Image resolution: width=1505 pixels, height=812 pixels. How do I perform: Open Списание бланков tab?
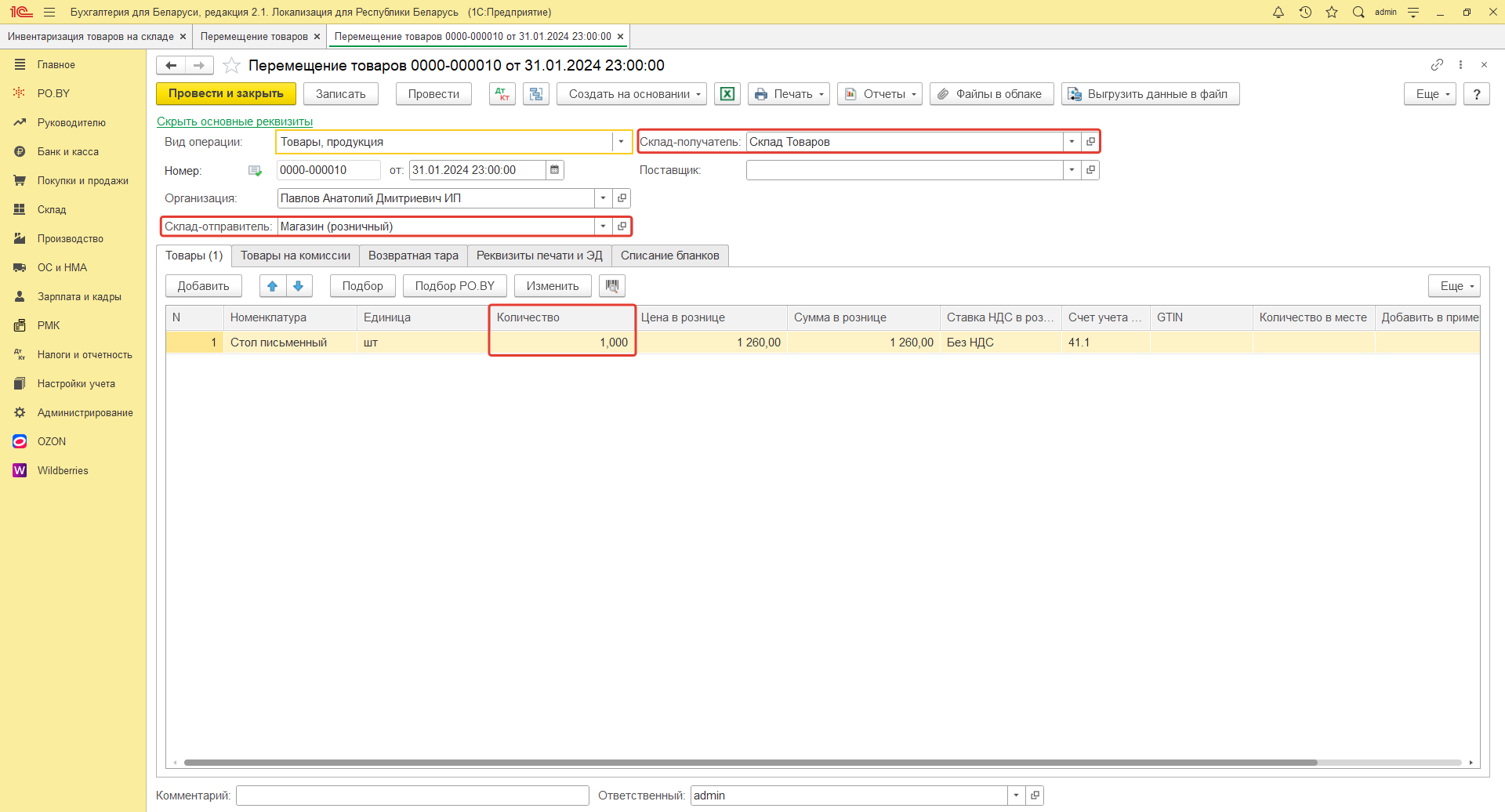tap(670, 256)
